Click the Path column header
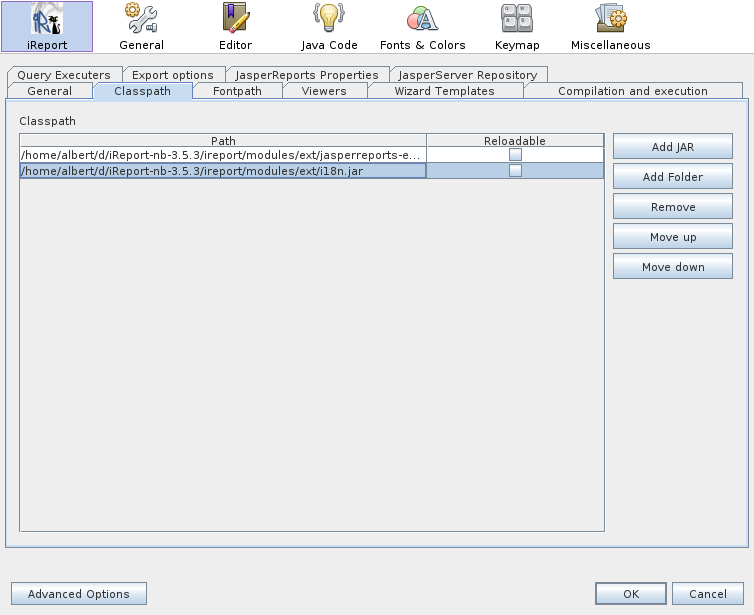 click(223, 141)
